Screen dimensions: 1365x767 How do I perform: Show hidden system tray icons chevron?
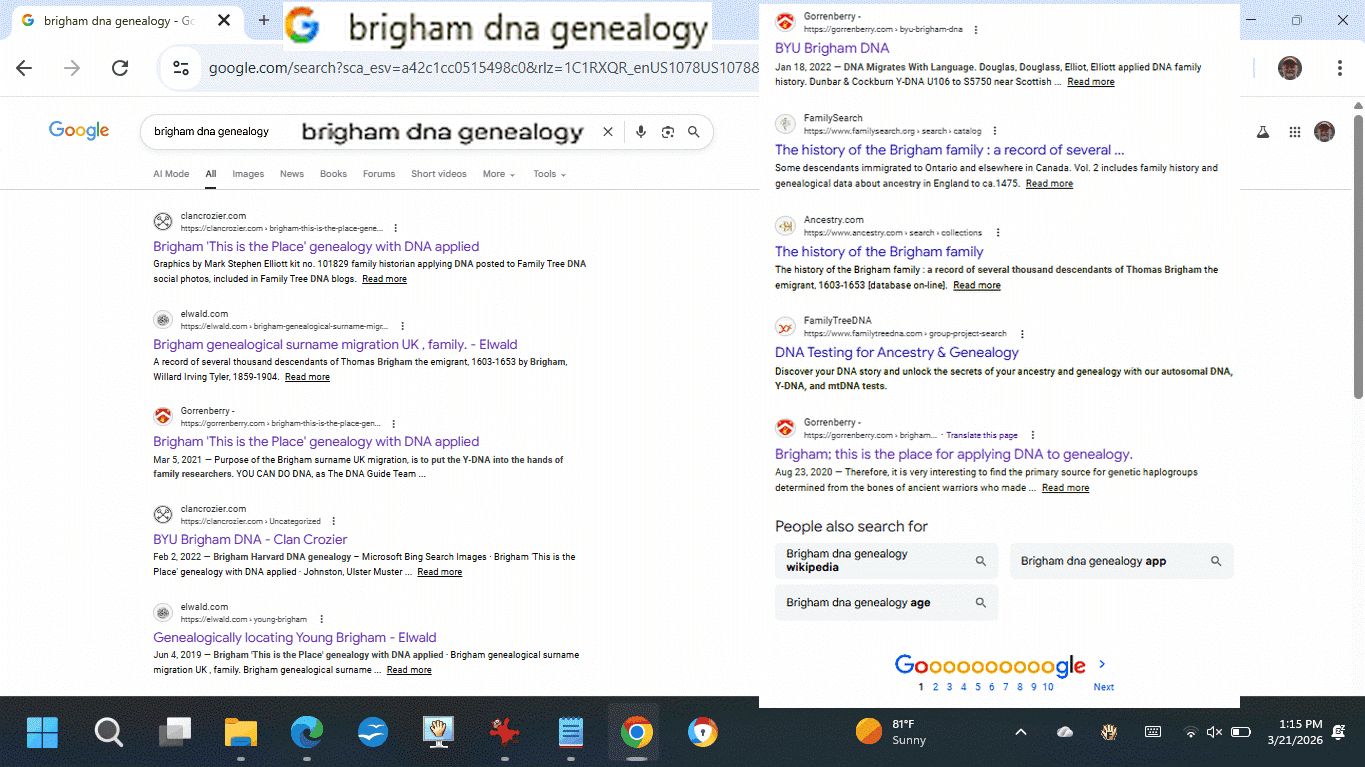(x=1020, y=732)
